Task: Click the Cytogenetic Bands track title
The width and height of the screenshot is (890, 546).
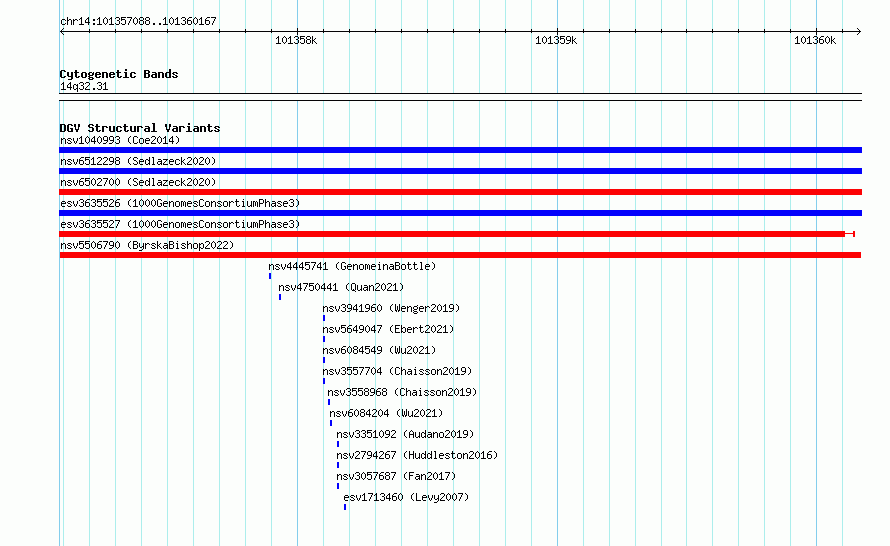Action: 119,74
